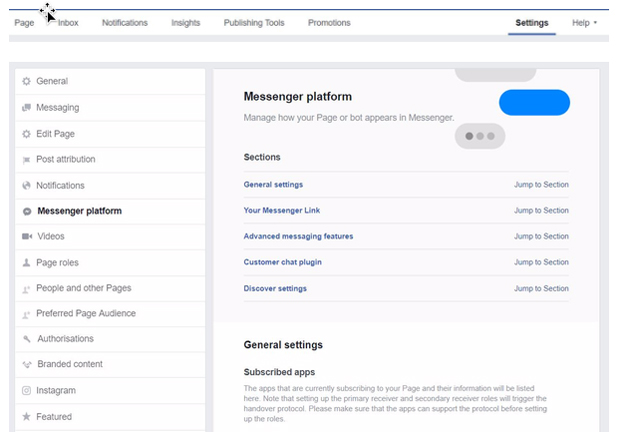630x442 pixels.
Task: Open the Promotions tab
Action: (x=329, y=23)
